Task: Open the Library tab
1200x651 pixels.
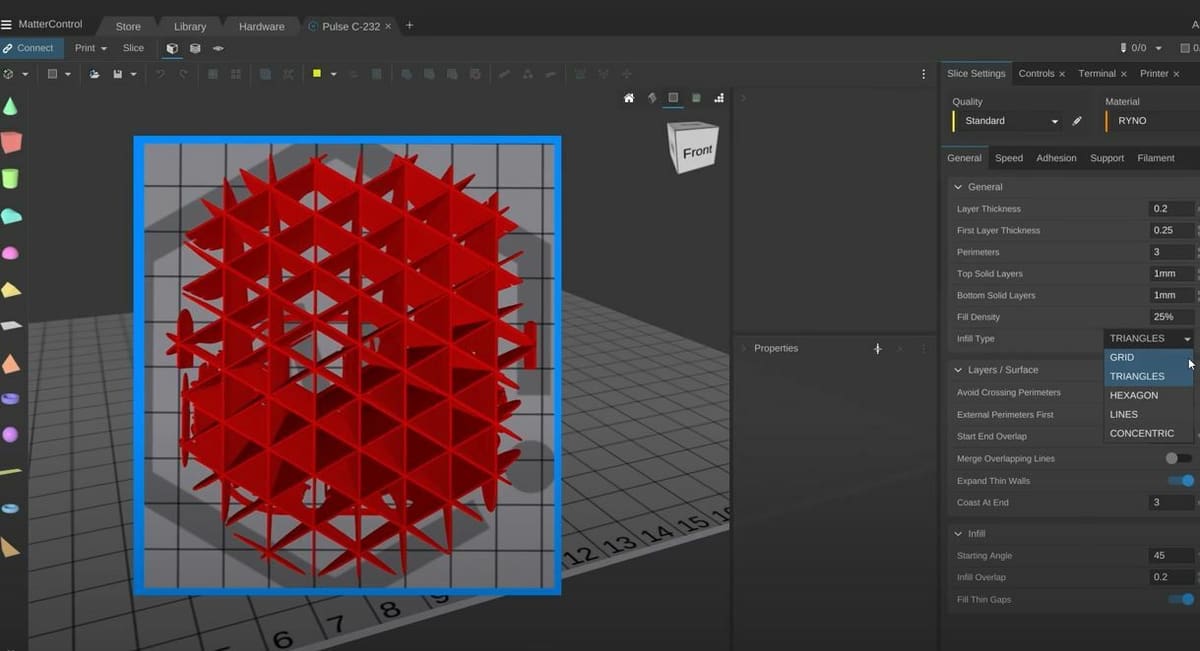Action: coord(189,26)
